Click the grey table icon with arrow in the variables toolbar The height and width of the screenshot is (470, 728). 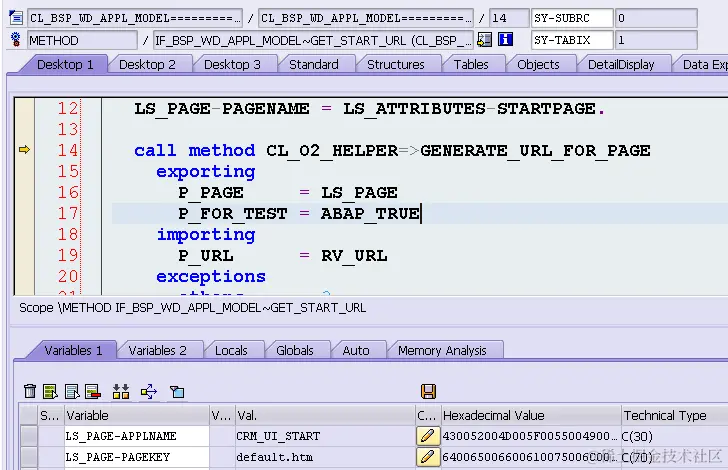pyautogui.click(x=72, y=392)
